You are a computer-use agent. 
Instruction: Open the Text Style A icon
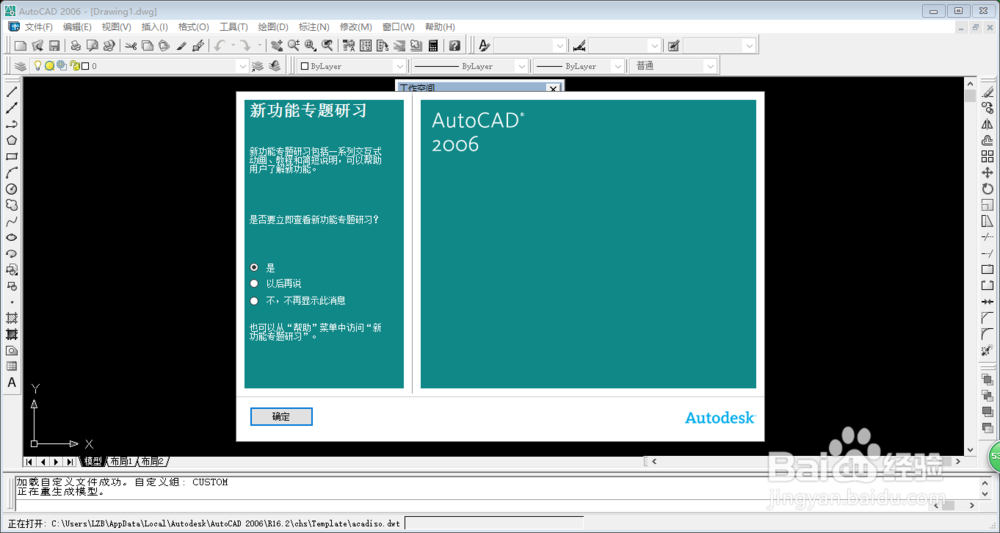click(x=484, y=45)
